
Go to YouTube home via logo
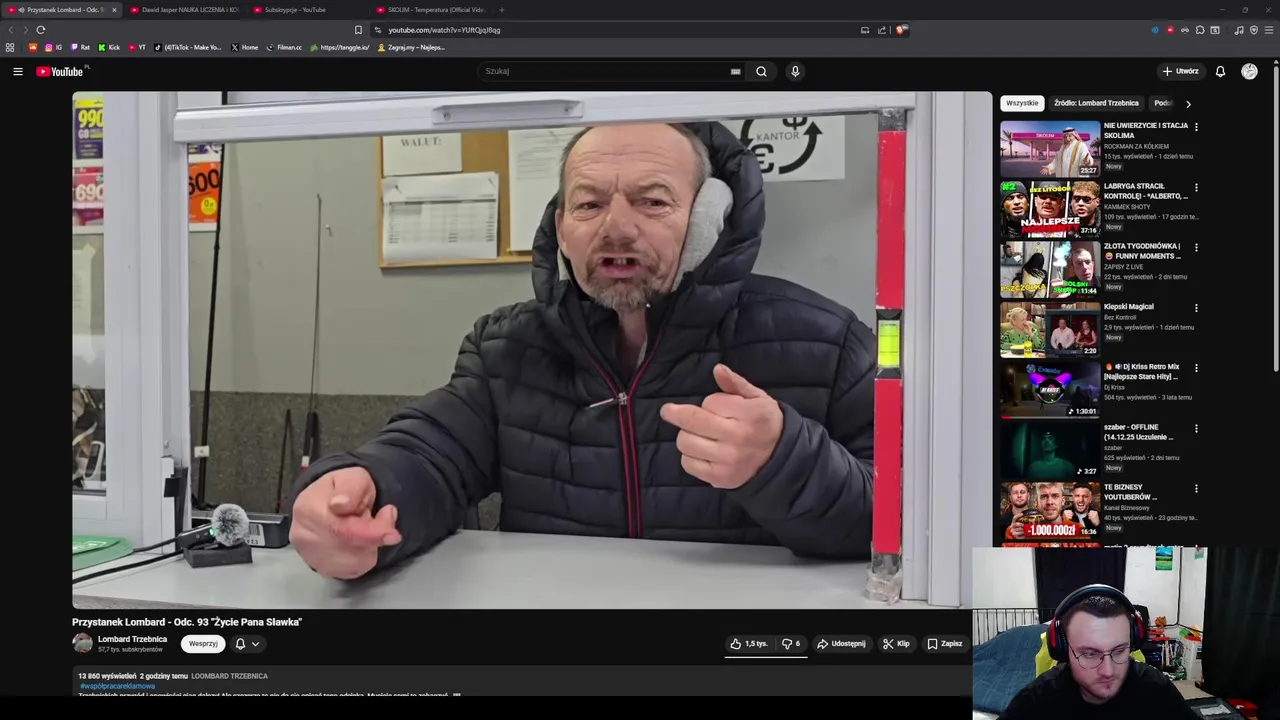pos(61,71)
